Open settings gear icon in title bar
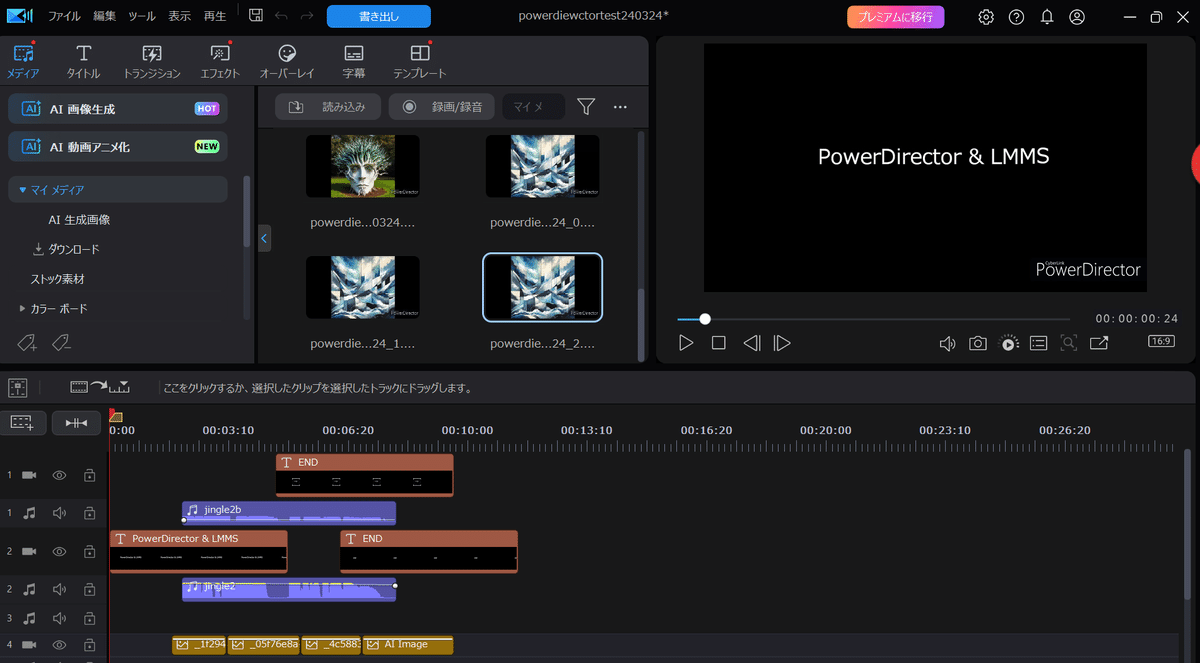Viewport: 1200px width, 663px height. tap(986, 17)
